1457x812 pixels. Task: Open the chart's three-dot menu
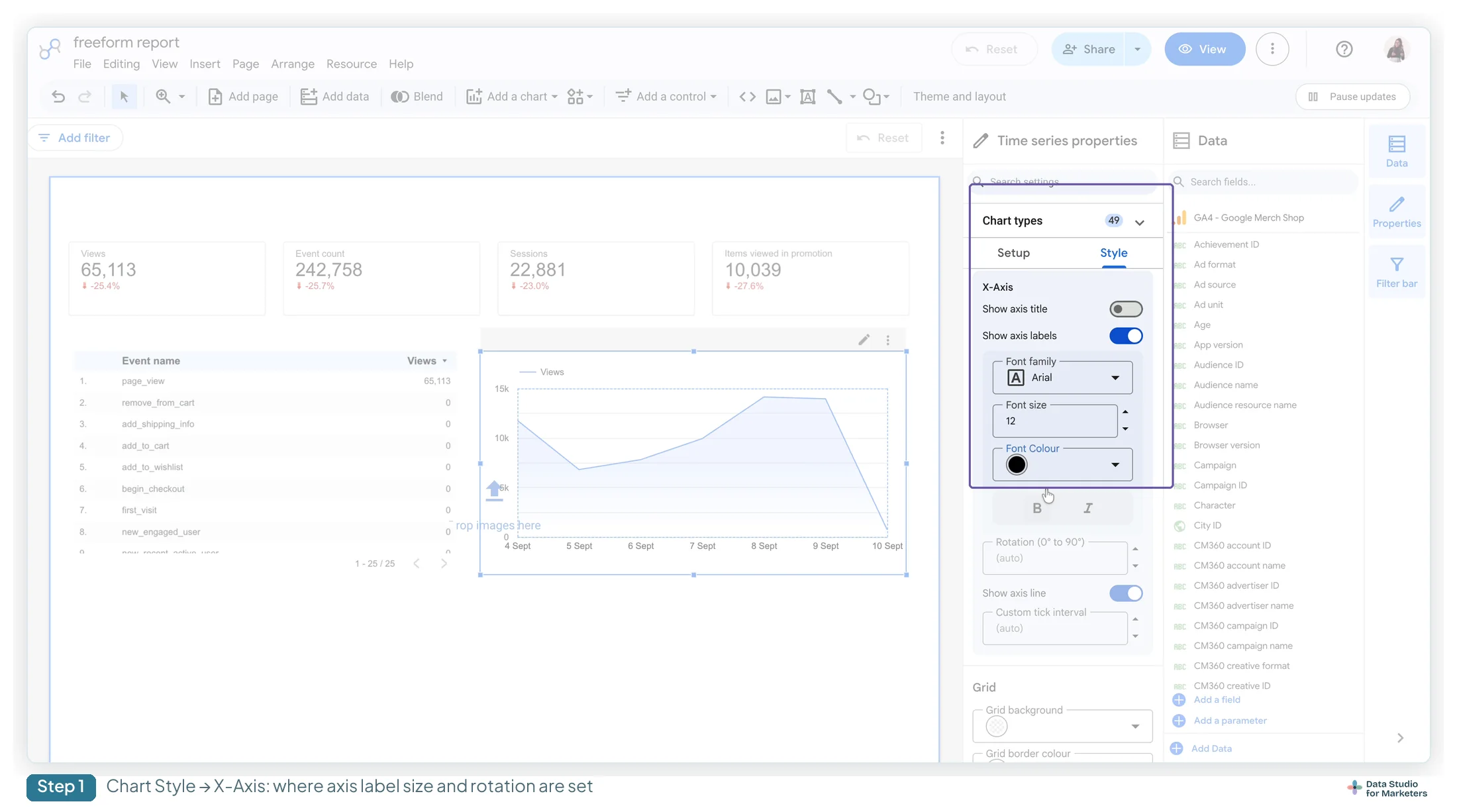pos(887,340)
